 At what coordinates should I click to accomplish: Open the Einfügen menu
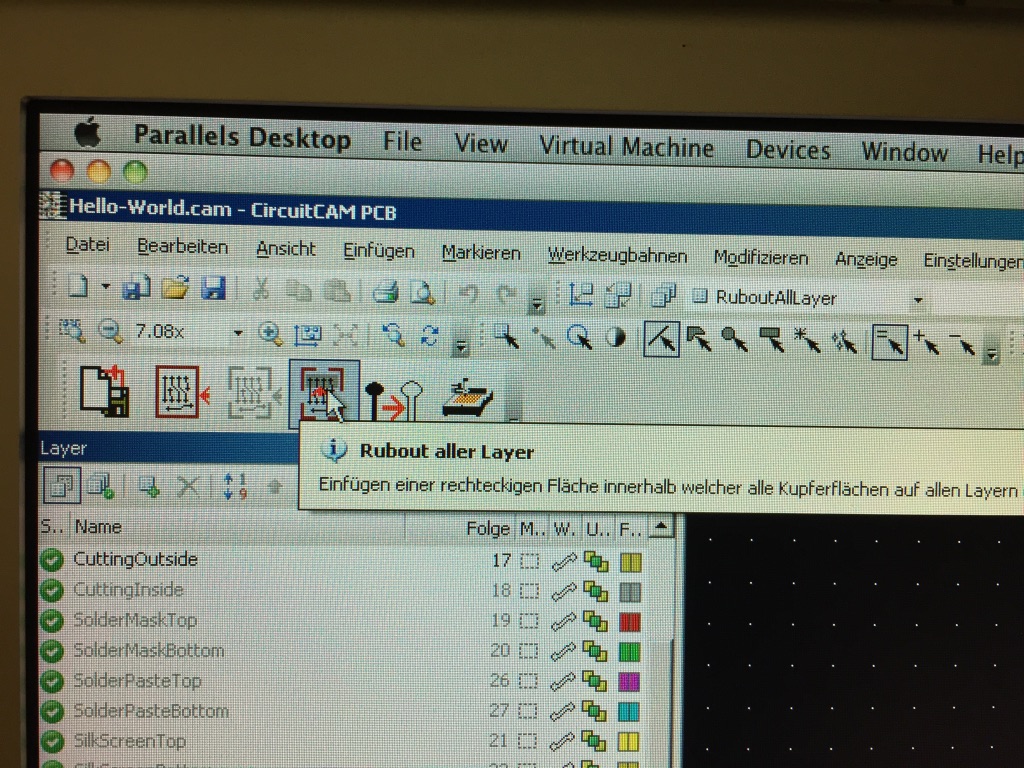[x=379, y=251]
